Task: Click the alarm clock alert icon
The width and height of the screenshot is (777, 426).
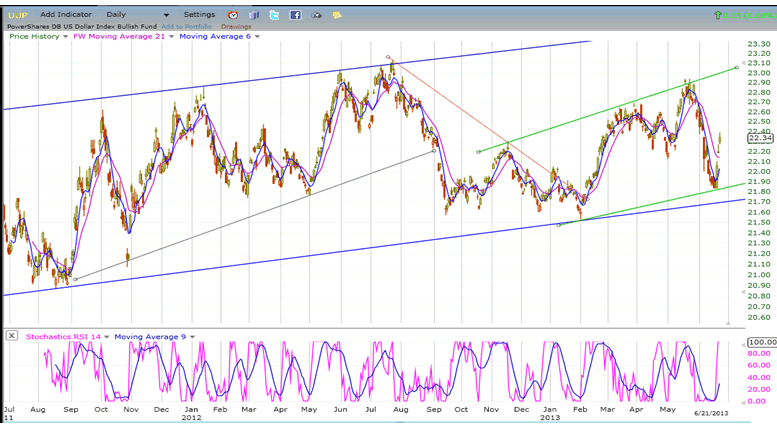Action: click(233, 15)
